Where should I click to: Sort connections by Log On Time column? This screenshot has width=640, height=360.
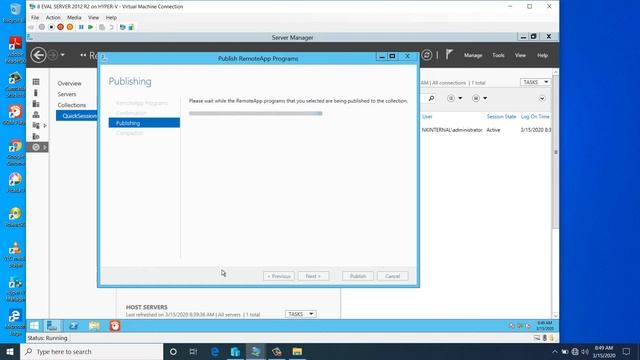tap(535, 117)
